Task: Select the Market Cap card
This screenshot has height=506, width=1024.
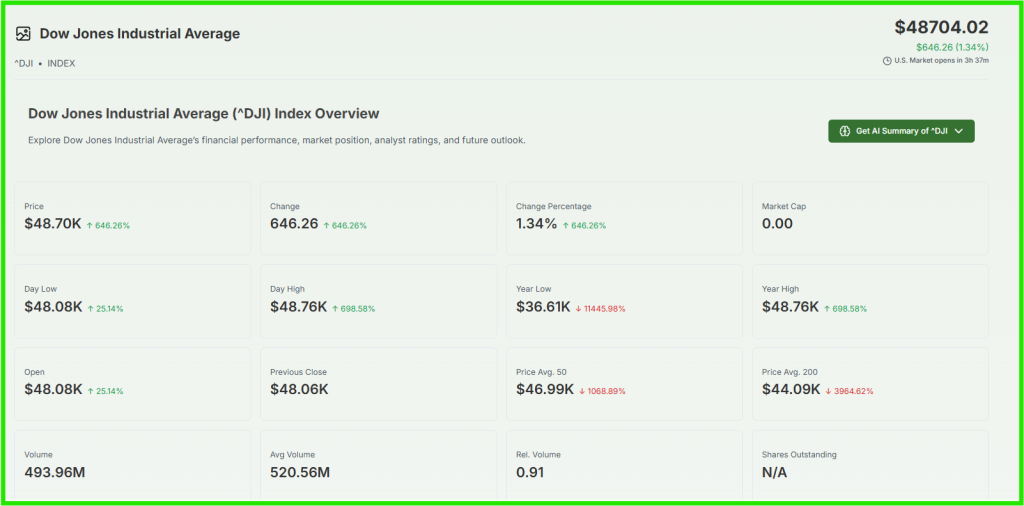Action: point(870,218)
